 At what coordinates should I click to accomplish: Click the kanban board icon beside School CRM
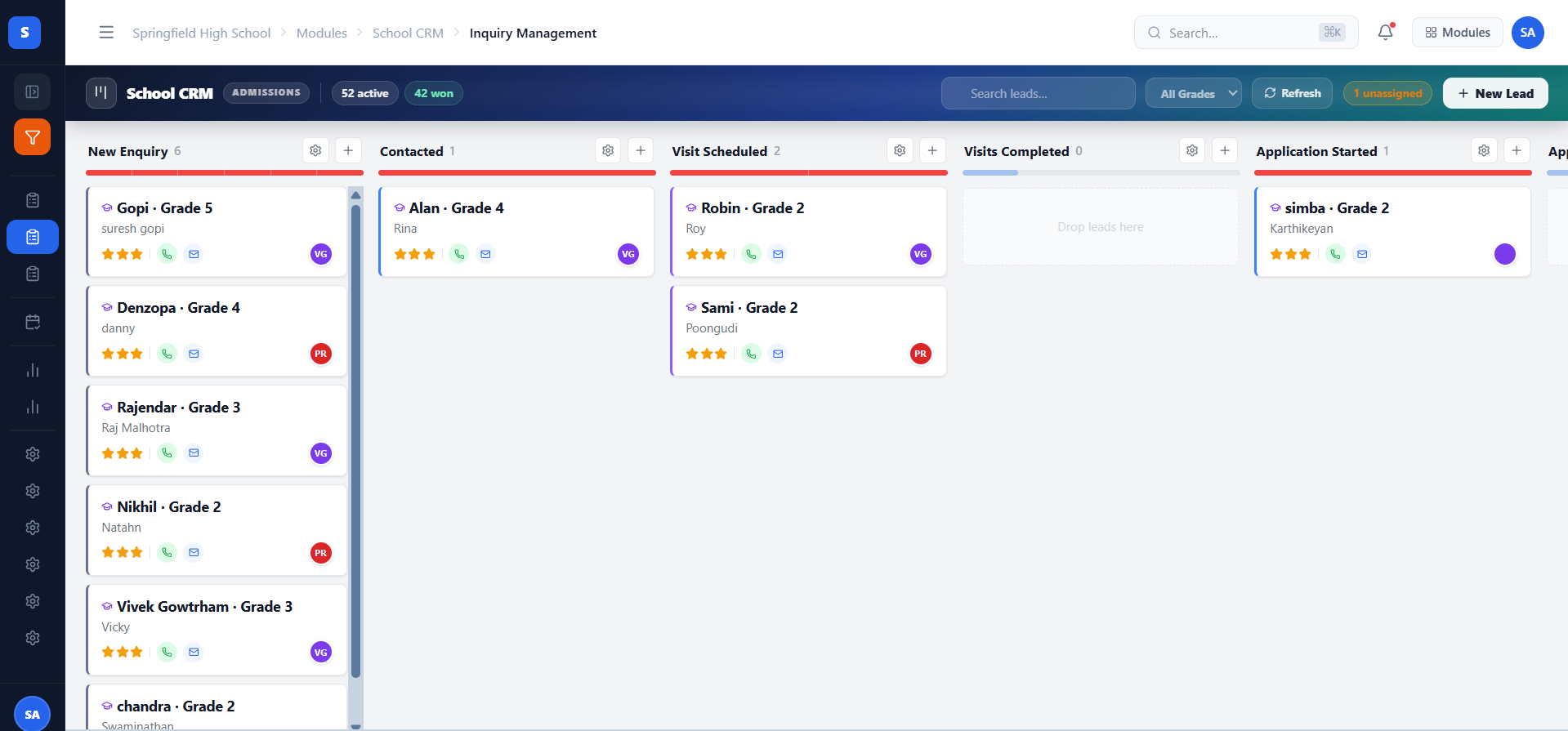101,93
